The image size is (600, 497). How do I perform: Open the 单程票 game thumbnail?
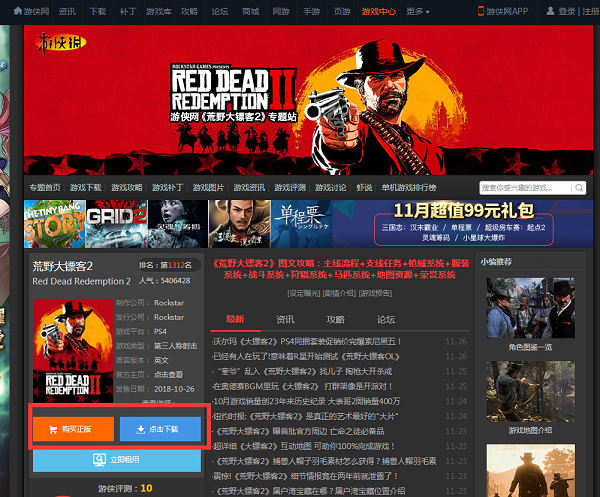pos(302,224)
